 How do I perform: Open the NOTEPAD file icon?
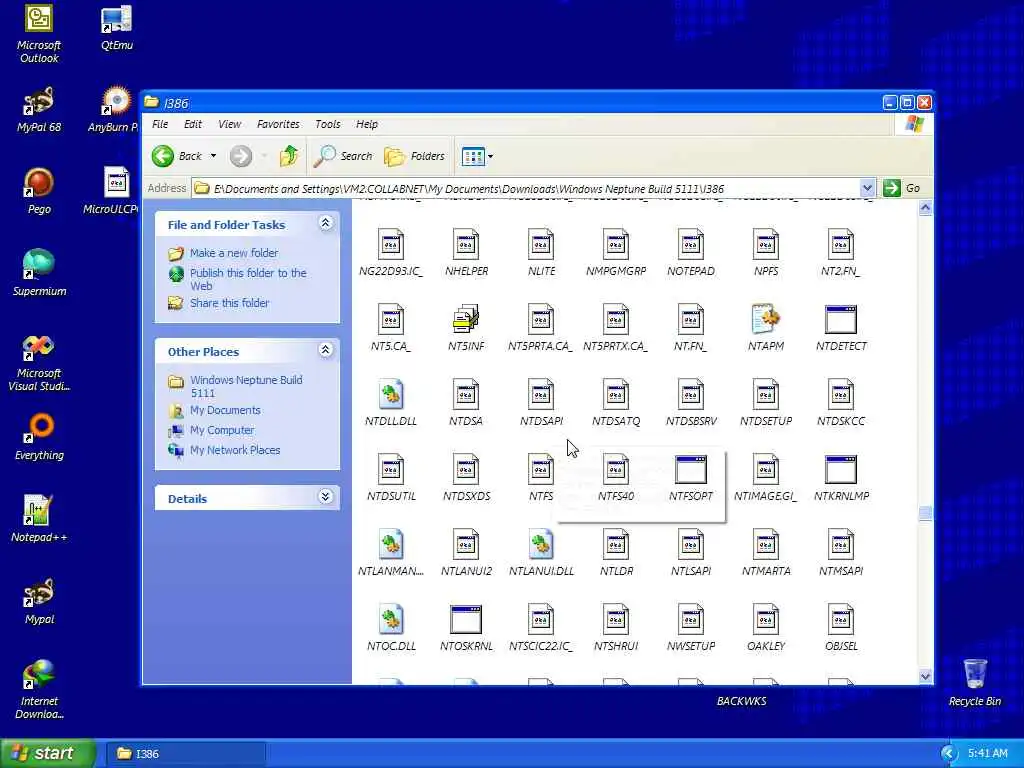point(690,244)
